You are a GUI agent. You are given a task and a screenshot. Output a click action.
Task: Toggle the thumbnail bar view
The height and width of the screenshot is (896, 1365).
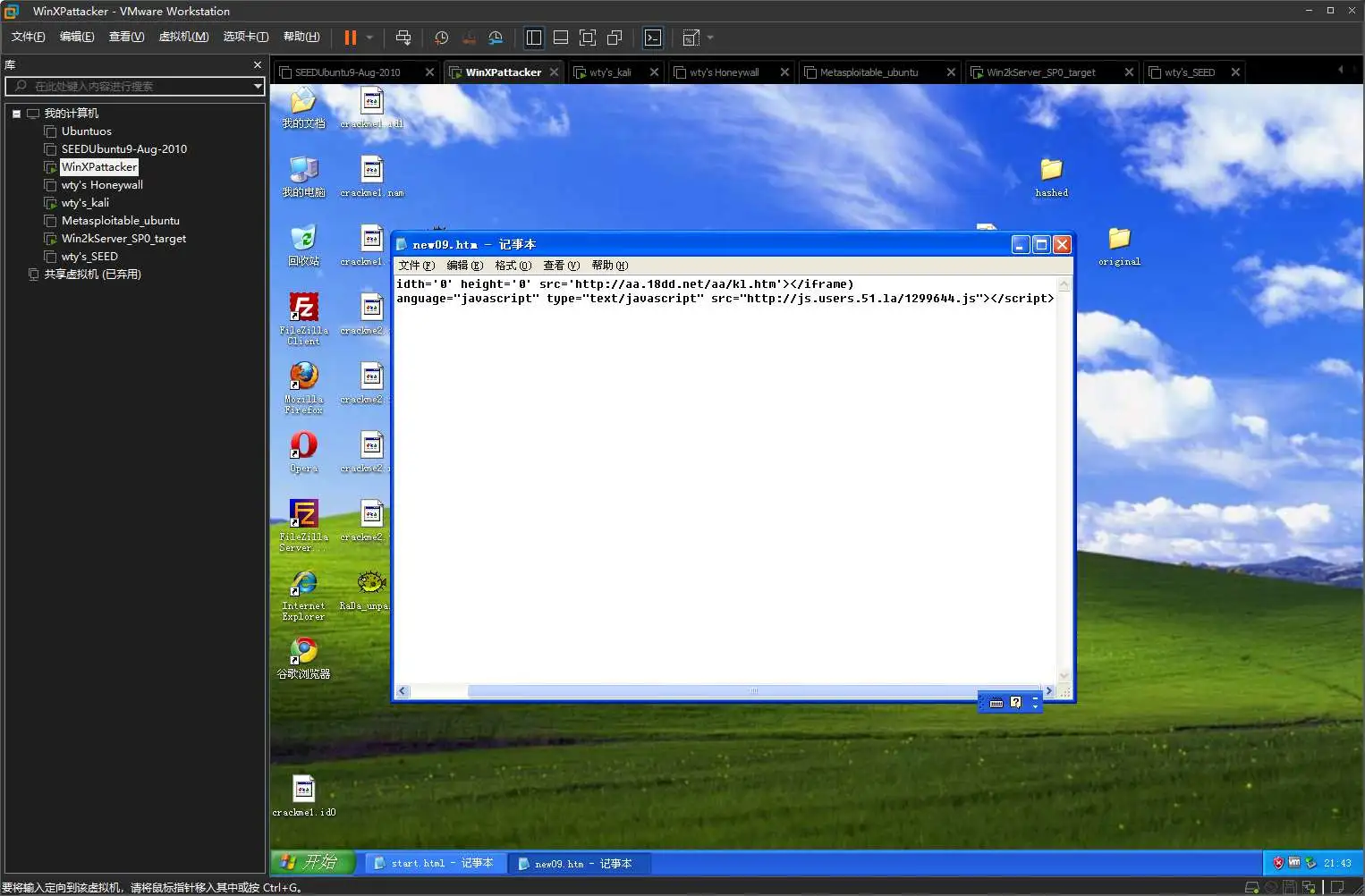(561, 38)
